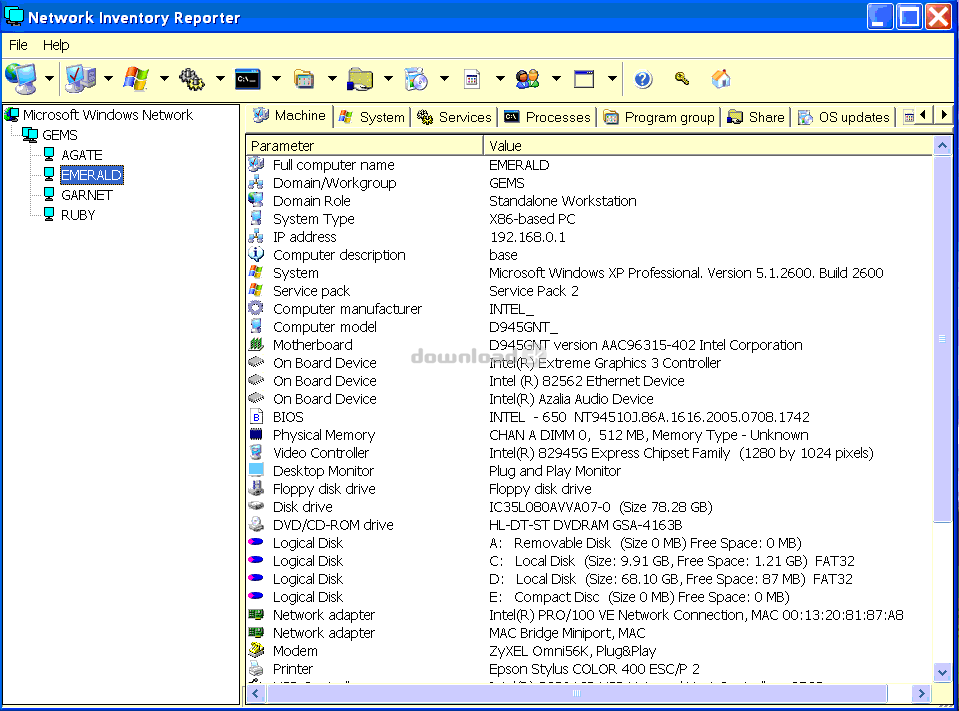The height and width of the screenshot is (711, 959).
Task: Click the network globe monitor toolbar icon
Action: [21, 79]
